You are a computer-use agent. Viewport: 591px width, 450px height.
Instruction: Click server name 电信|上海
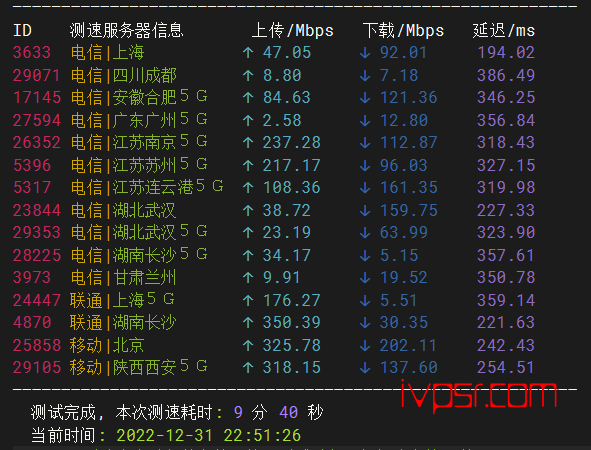107,52
